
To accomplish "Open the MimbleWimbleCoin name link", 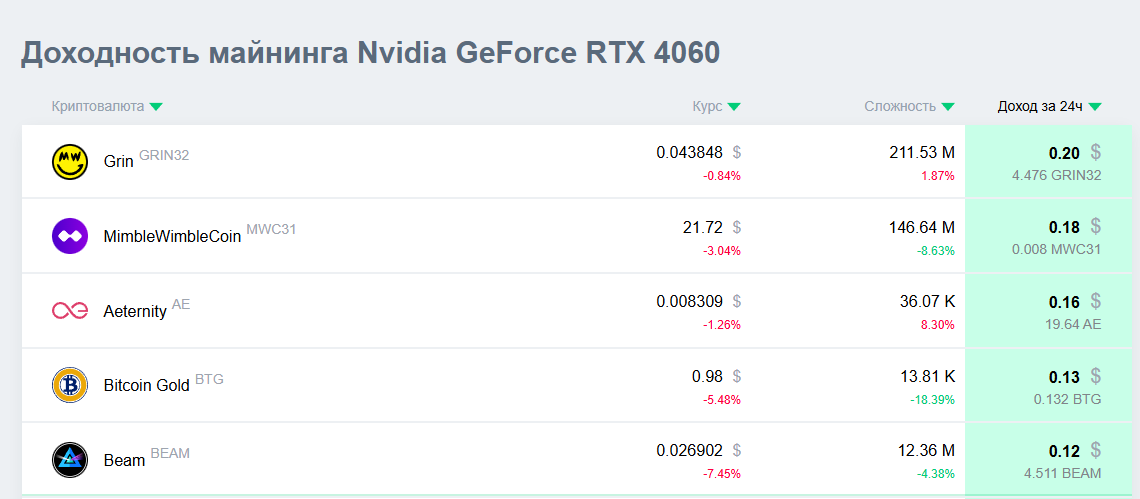I will (x=172, y=237).
